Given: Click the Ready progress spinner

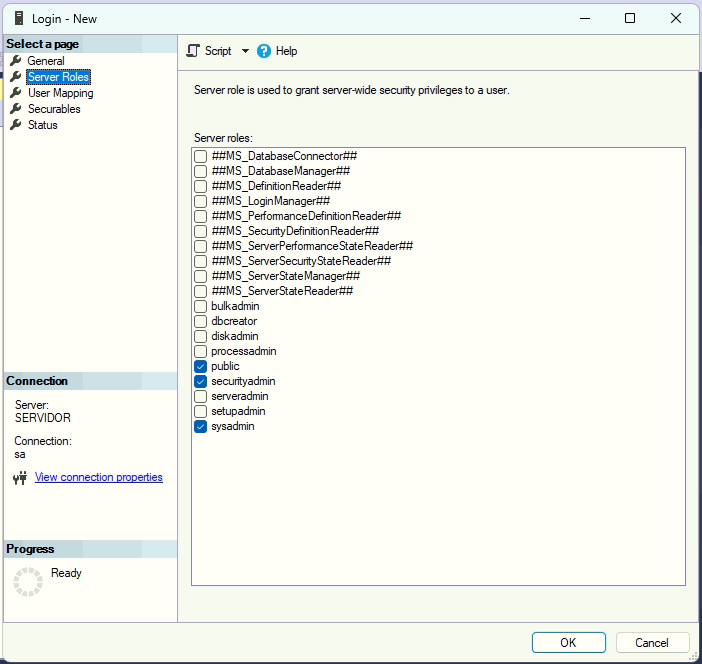Looking at the screenshot, I should pos(28,582).
